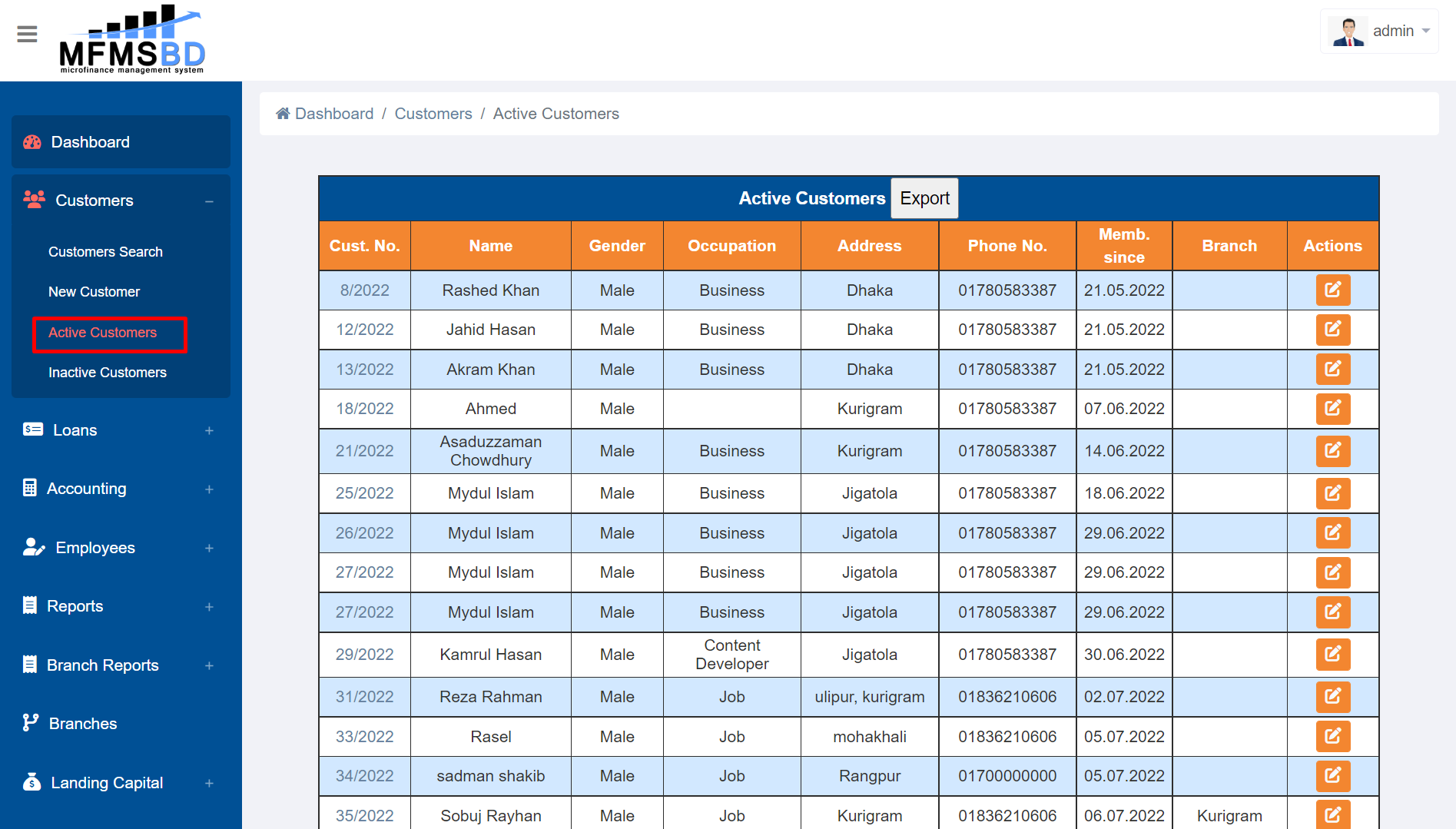Screen dimensions: 1456x829
Task: Open the admin user dropdown
Action: click(x=1379, y=32)
